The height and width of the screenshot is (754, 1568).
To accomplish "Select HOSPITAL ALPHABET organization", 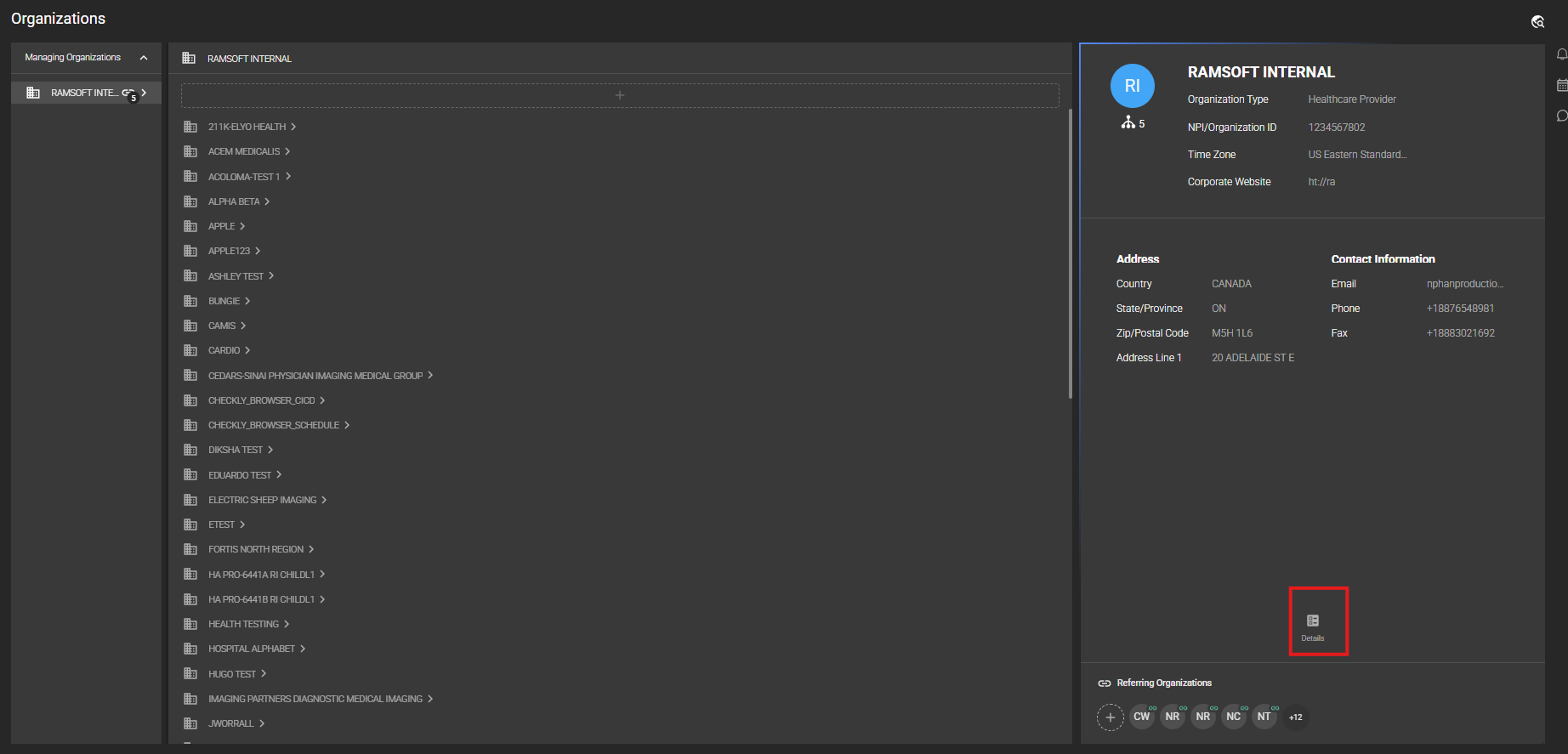I will (x=252, y=649).
